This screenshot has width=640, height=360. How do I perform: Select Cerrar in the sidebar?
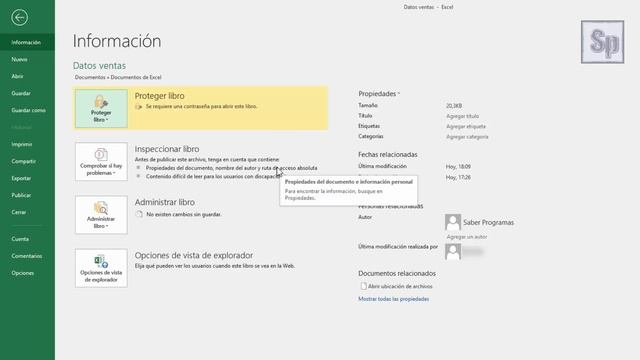[27, 212]
